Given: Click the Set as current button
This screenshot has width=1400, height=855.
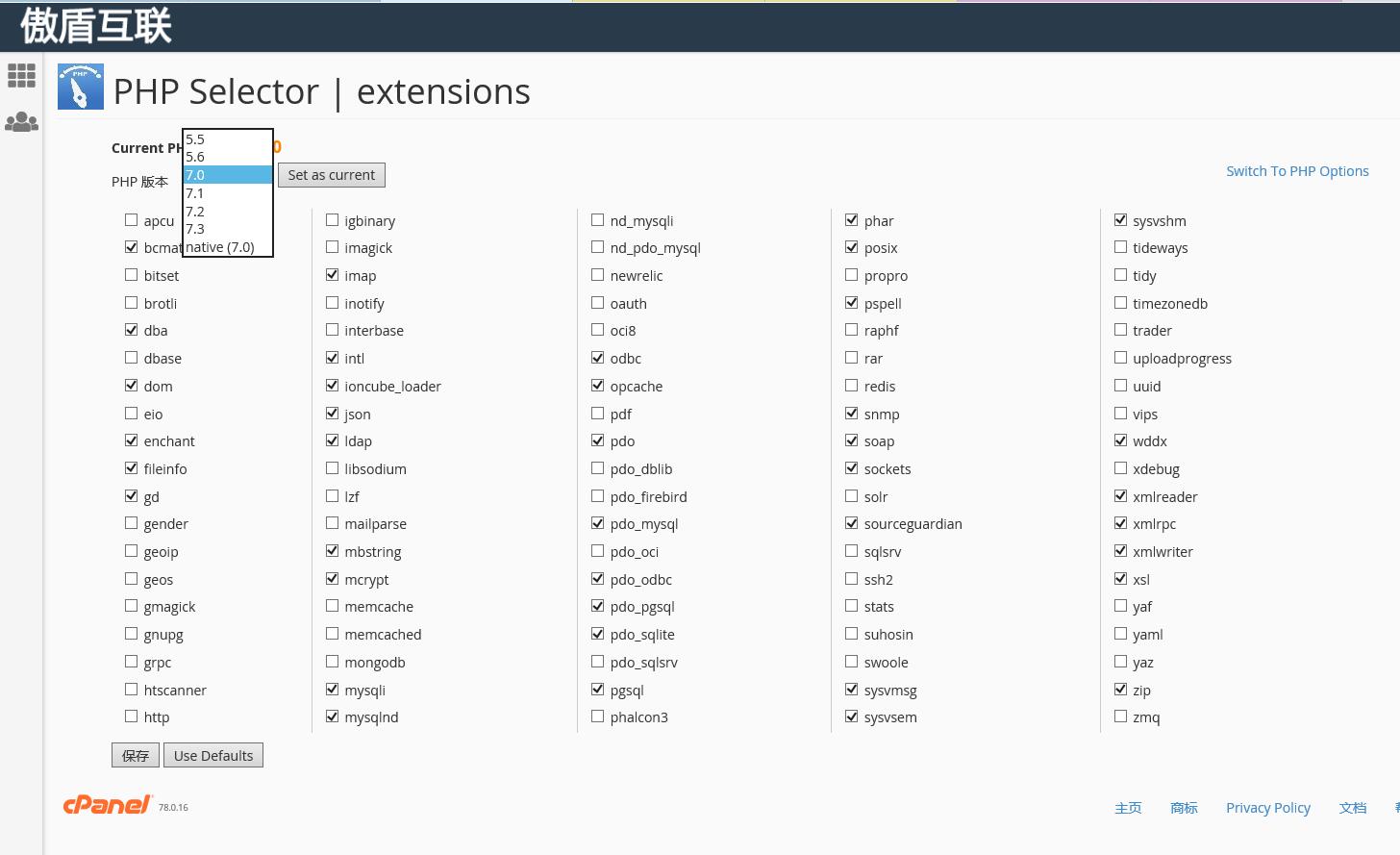Looking at the screenshot, I should pyautogui.click(x=332, y=175).
